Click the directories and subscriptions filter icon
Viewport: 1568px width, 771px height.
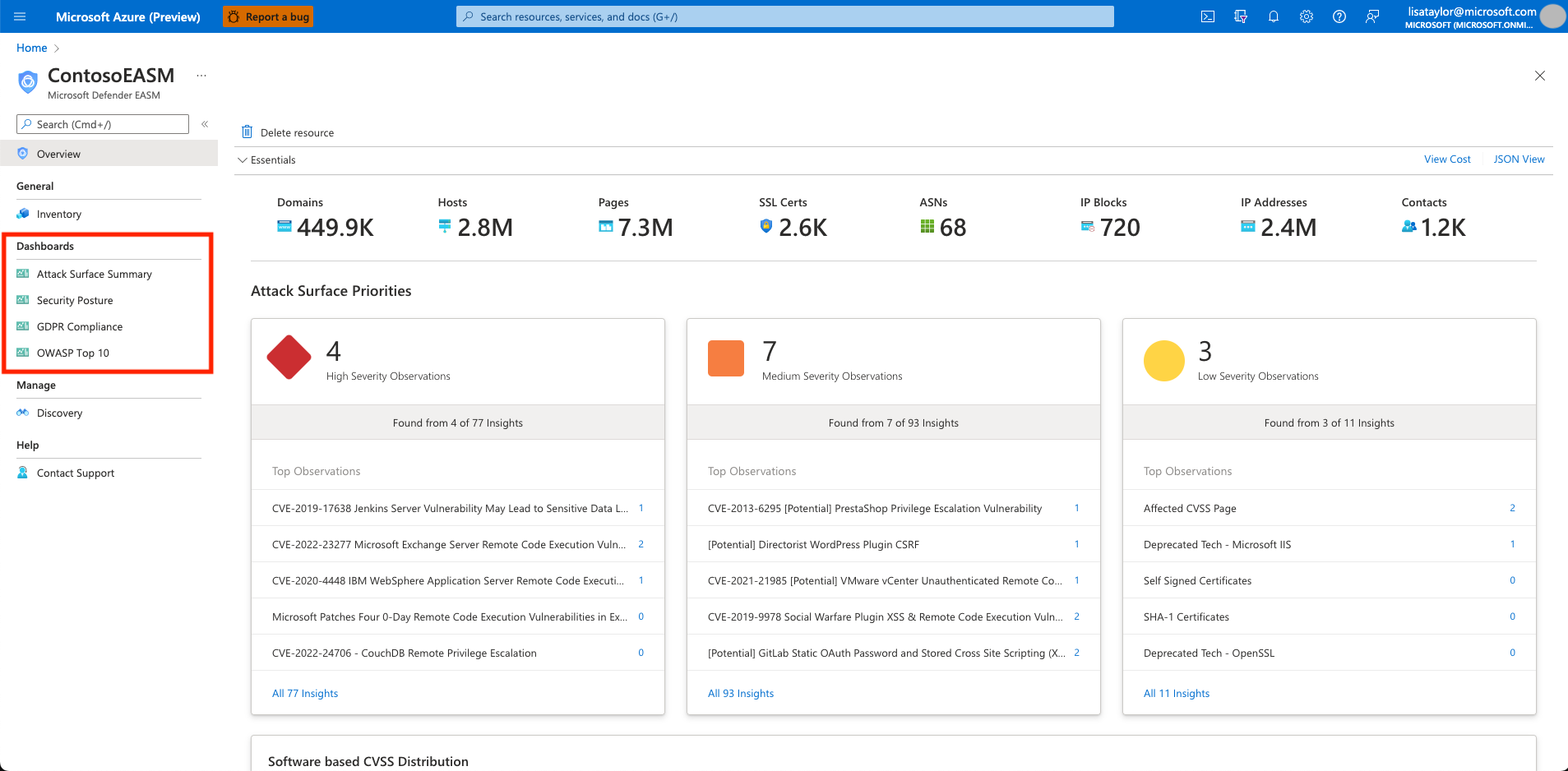click(x=1241, y=16)
